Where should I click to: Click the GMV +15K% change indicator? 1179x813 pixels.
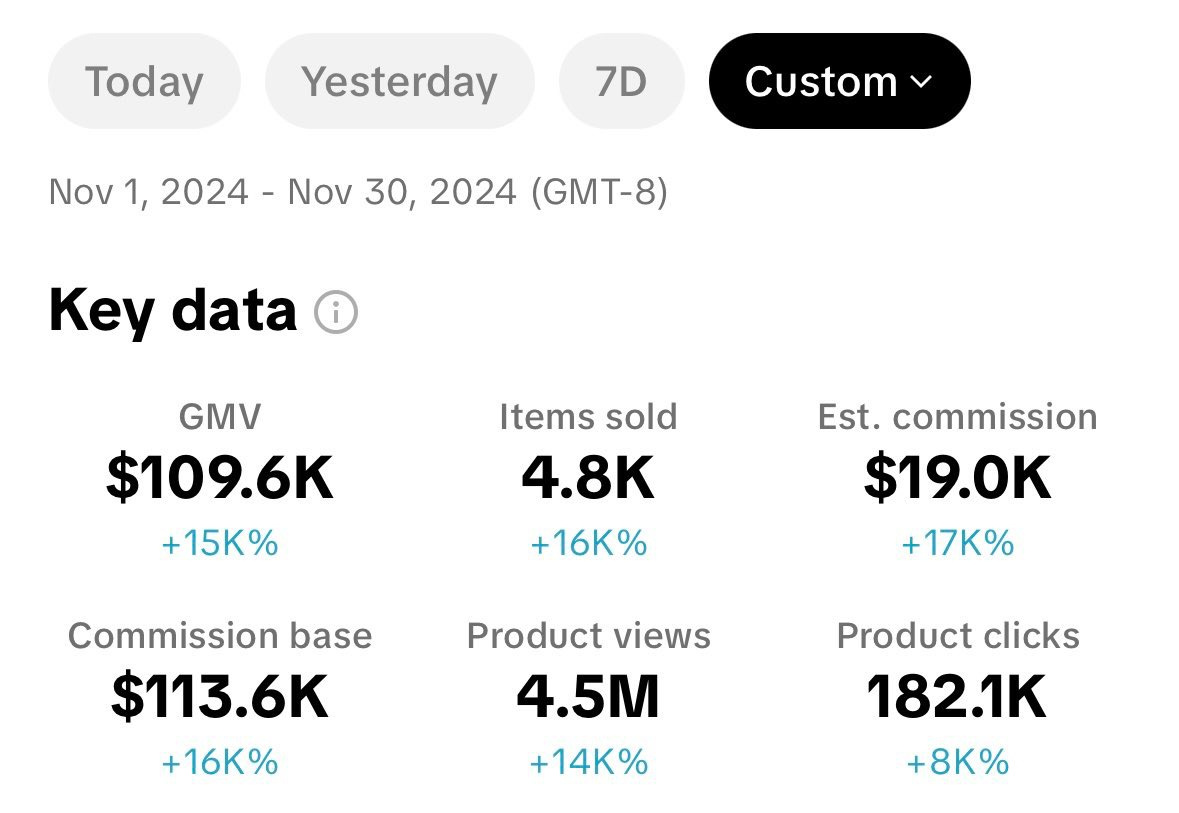coord(219,544)
